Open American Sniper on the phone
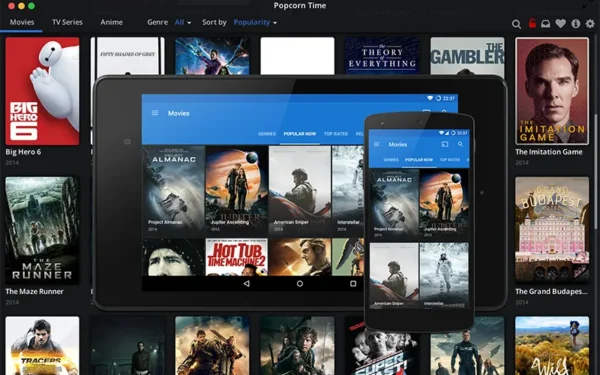 pos(394,275)
